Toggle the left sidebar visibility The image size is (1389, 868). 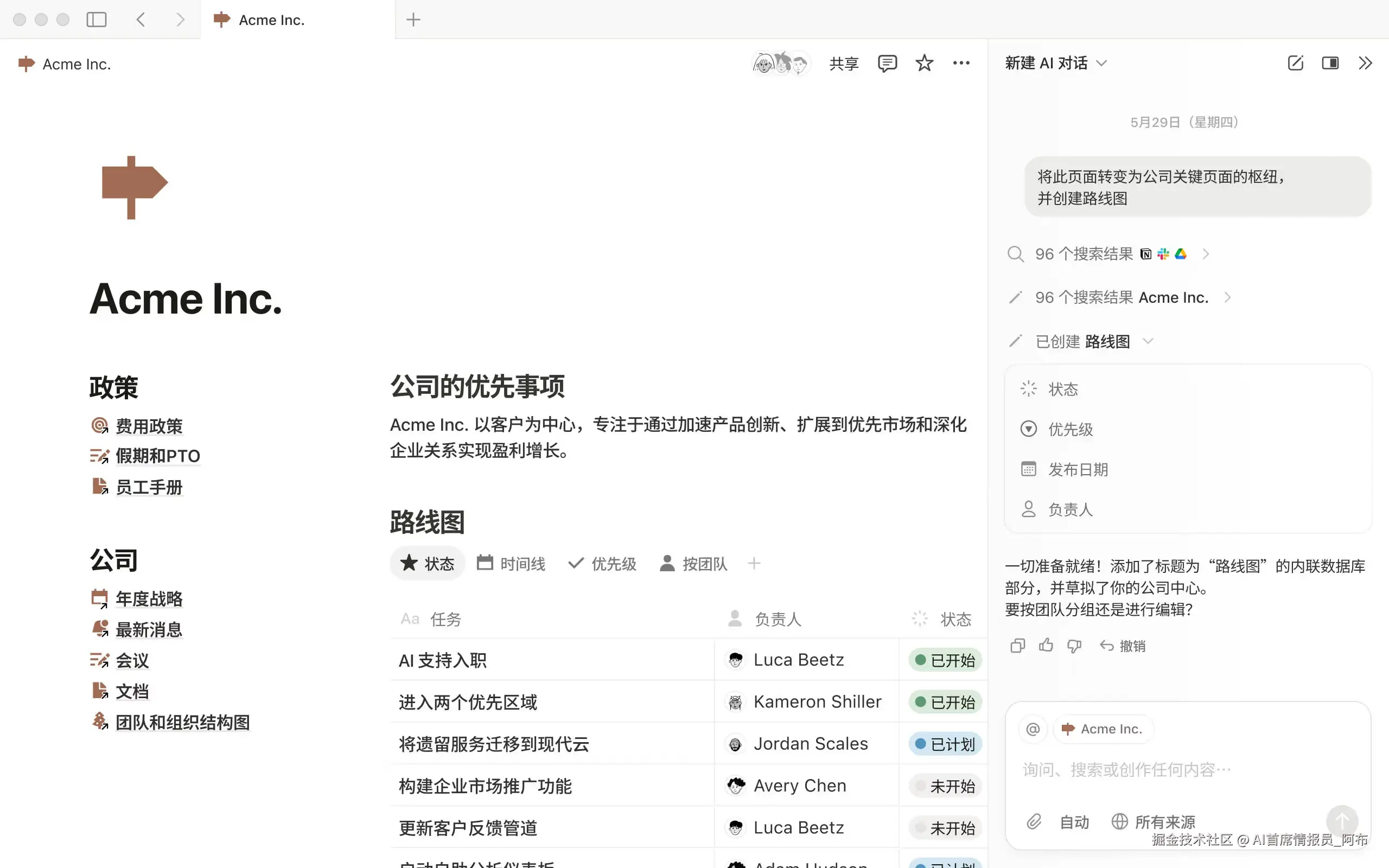point(97,20)
